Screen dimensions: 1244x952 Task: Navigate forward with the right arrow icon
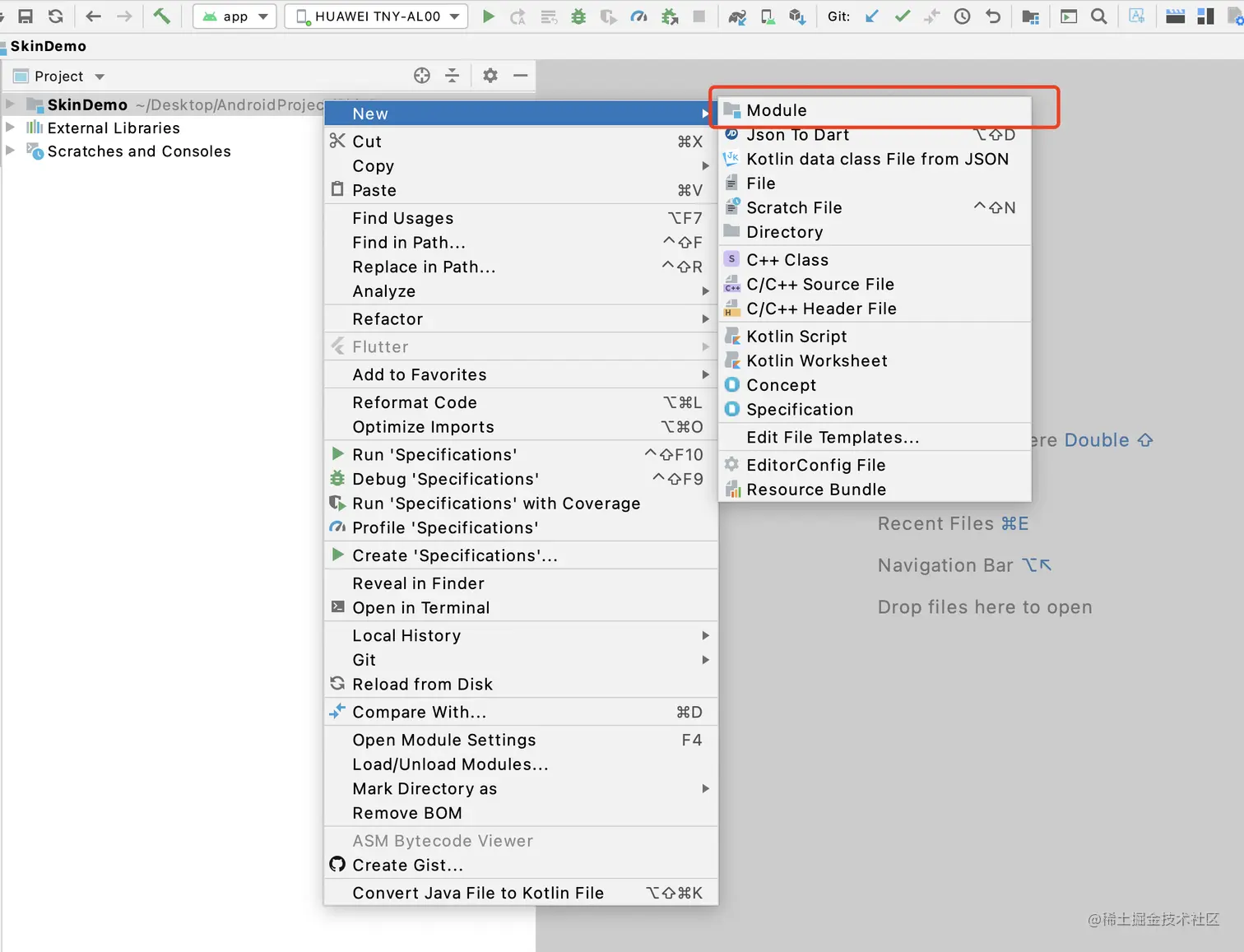point(124,16)
